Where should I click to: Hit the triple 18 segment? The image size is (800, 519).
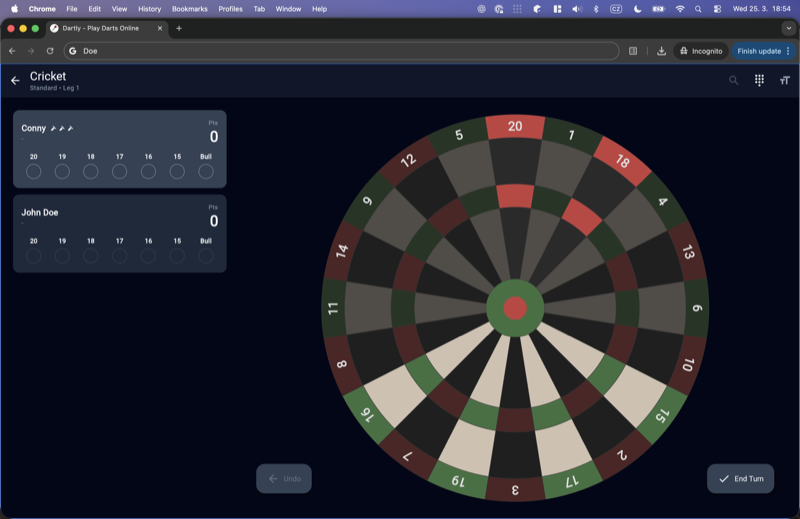point(582,217)
